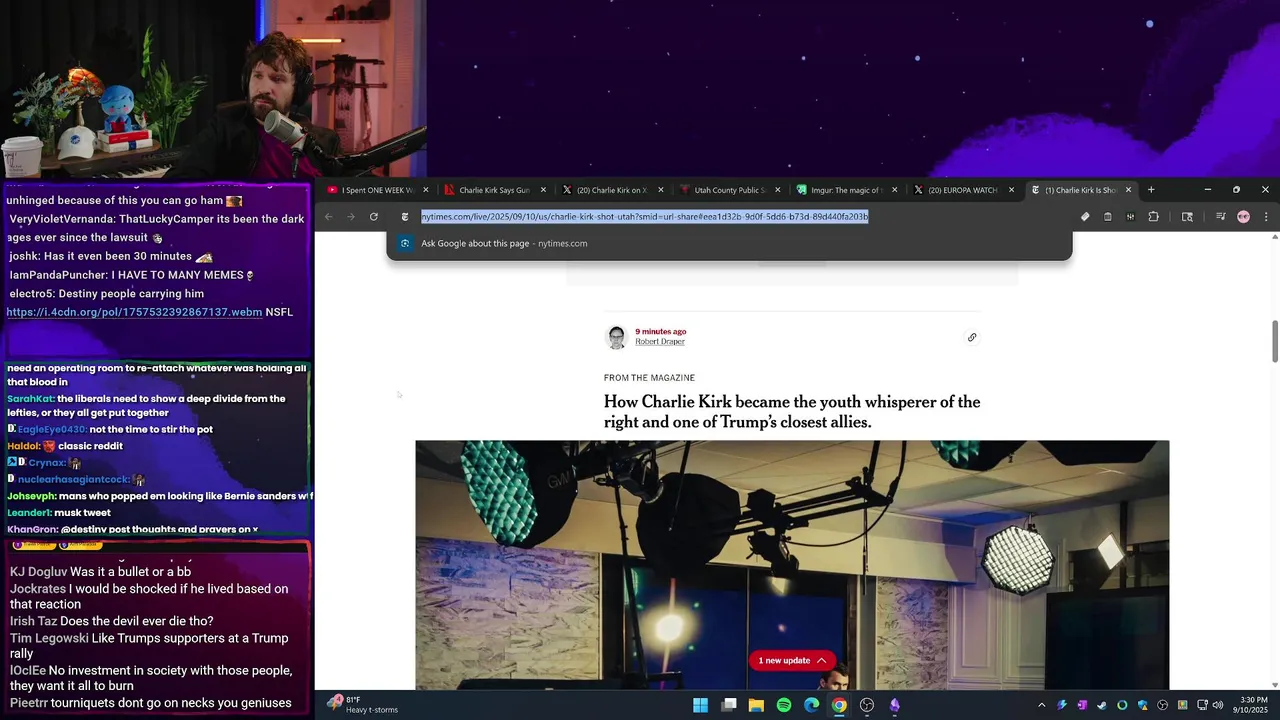Click '1 new update' button

(792, 661)
